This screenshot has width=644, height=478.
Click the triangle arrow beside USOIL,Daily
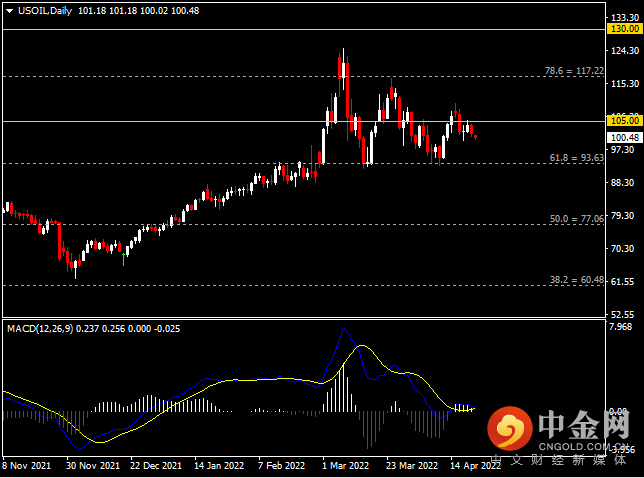pos(10,10)
